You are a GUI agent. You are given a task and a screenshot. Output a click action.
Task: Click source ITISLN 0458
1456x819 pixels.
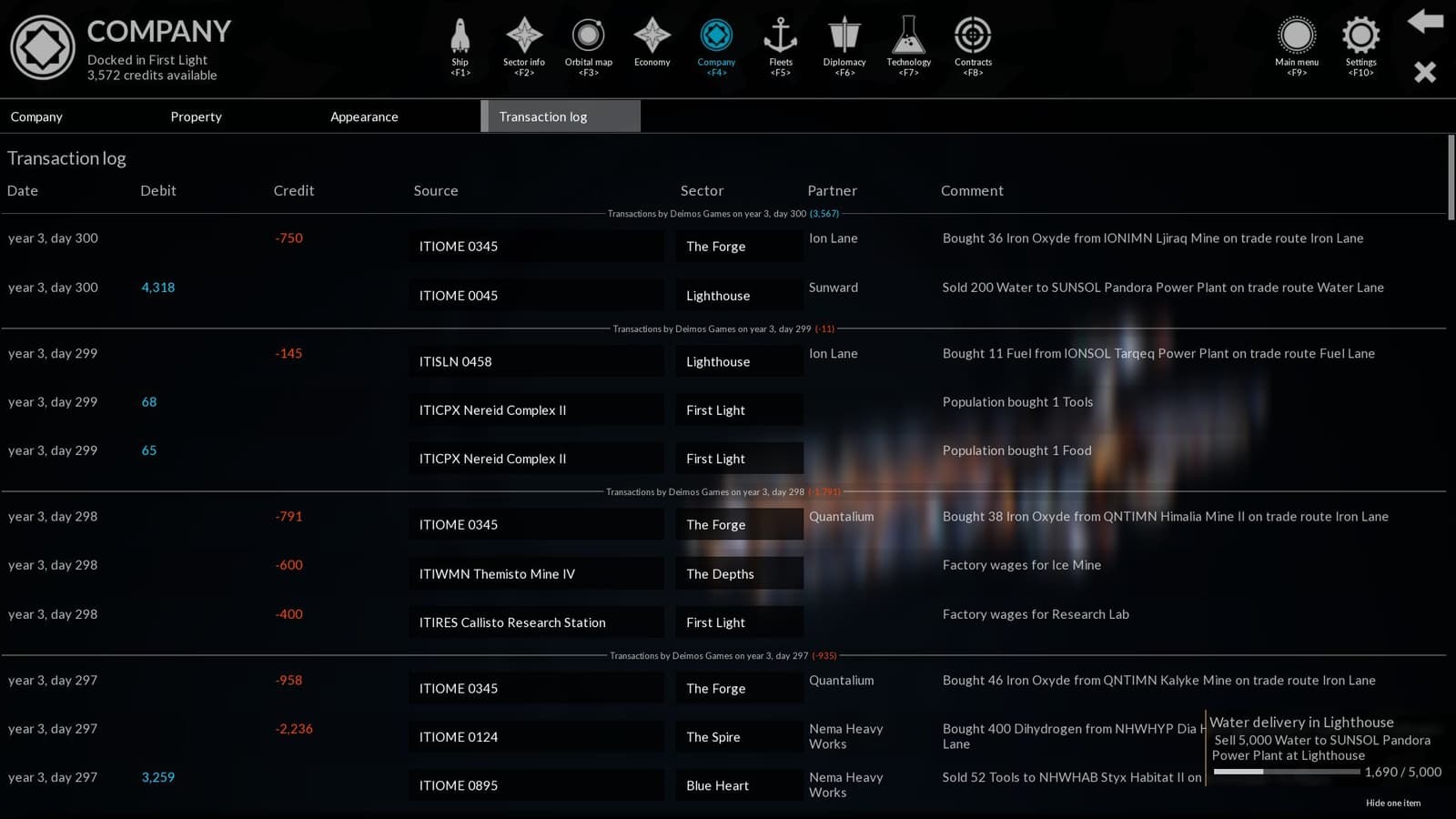tap(536, 361)
